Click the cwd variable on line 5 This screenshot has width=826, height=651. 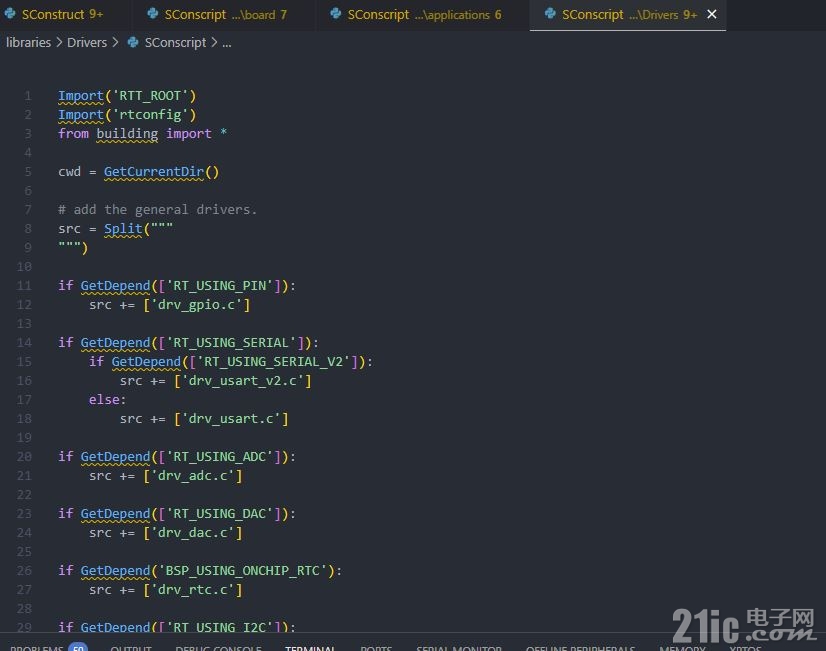pyautogui.click(x=70, y=172)
